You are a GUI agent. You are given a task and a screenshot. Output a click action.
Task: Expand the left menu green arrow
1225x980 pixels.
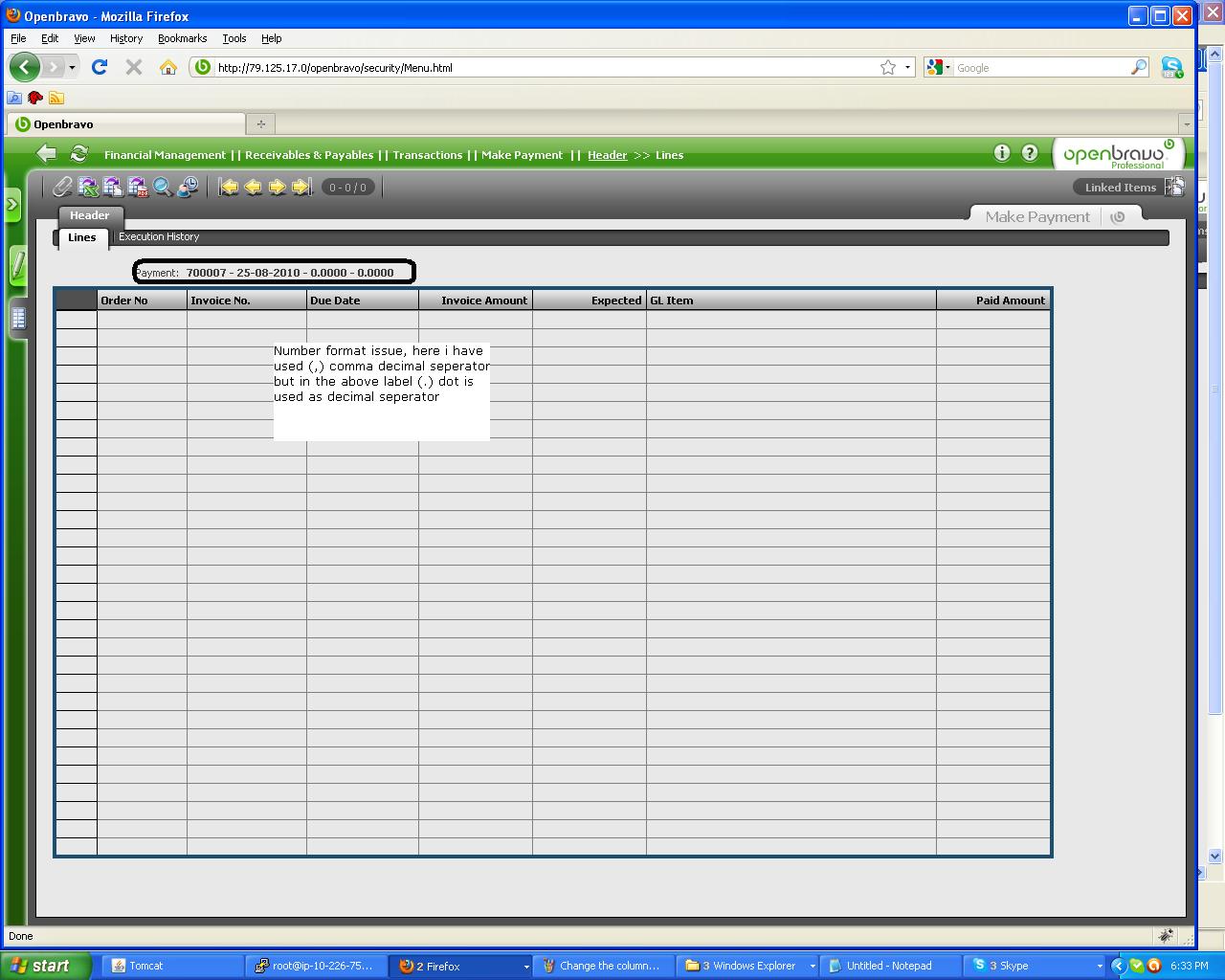[x=12, y=204]
